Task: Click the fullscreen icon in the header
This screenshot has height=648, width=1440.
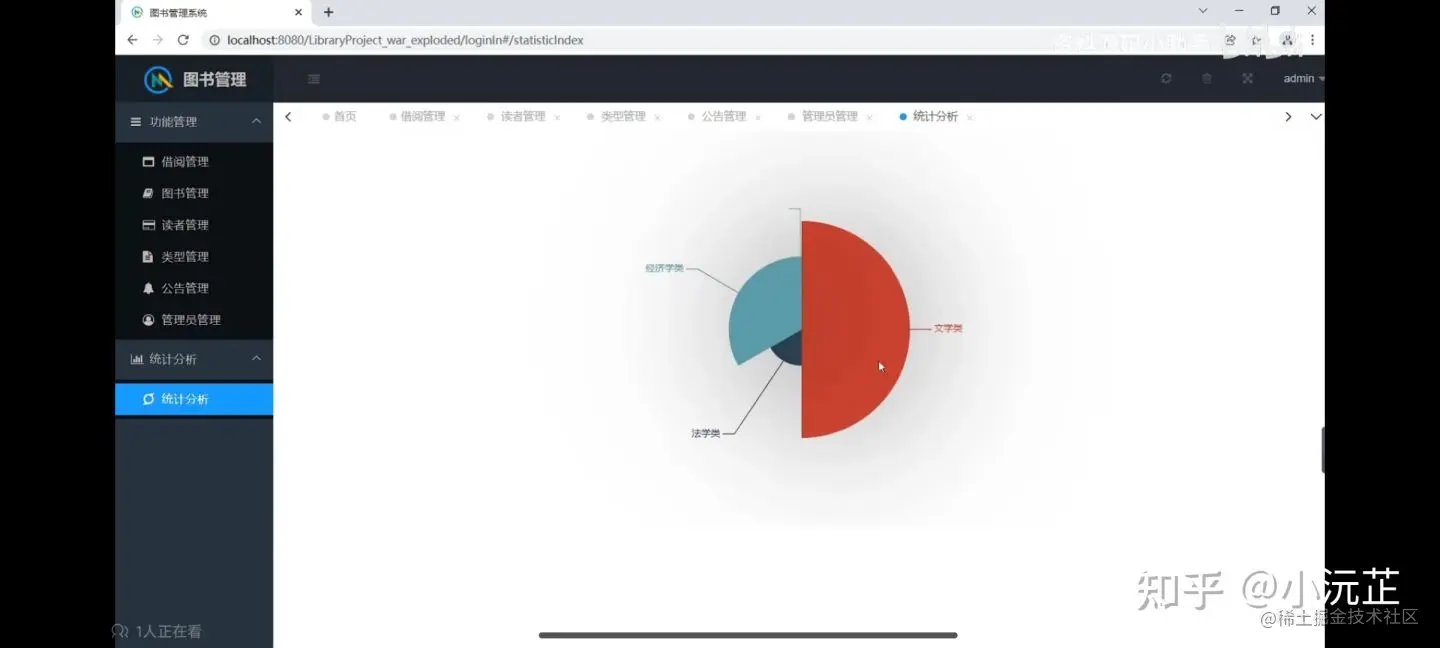Action: (x=1248, y=78)
